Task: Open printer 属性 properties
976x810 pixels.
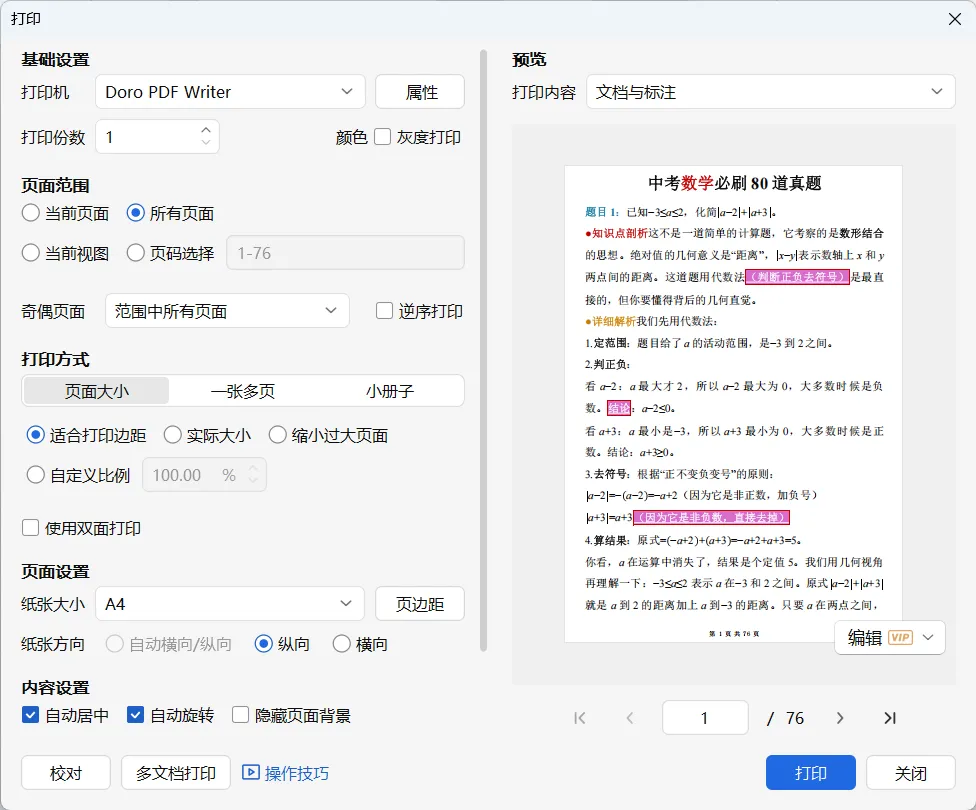Action: (x=420, y=92)
